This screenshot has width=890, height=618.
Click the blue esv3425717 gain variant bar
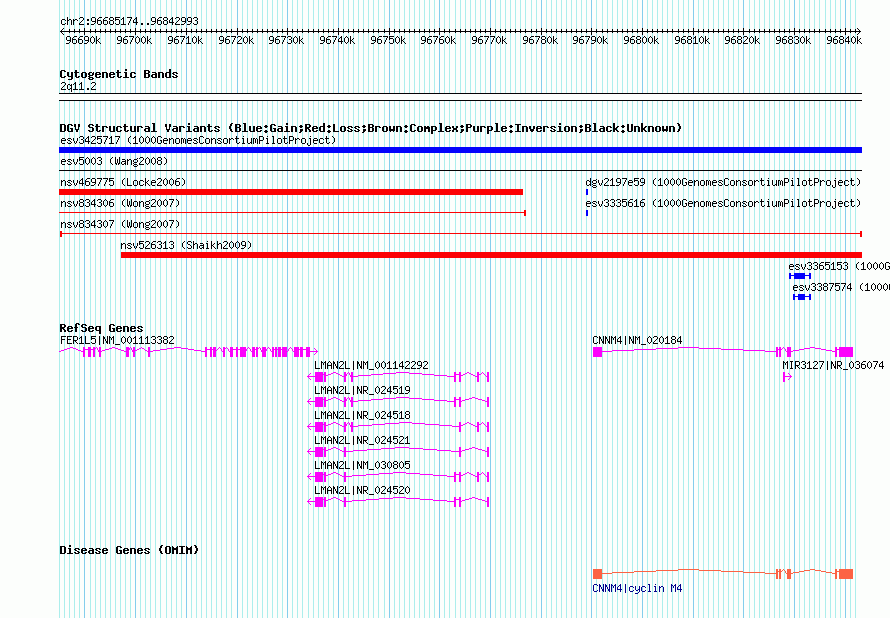460,150
